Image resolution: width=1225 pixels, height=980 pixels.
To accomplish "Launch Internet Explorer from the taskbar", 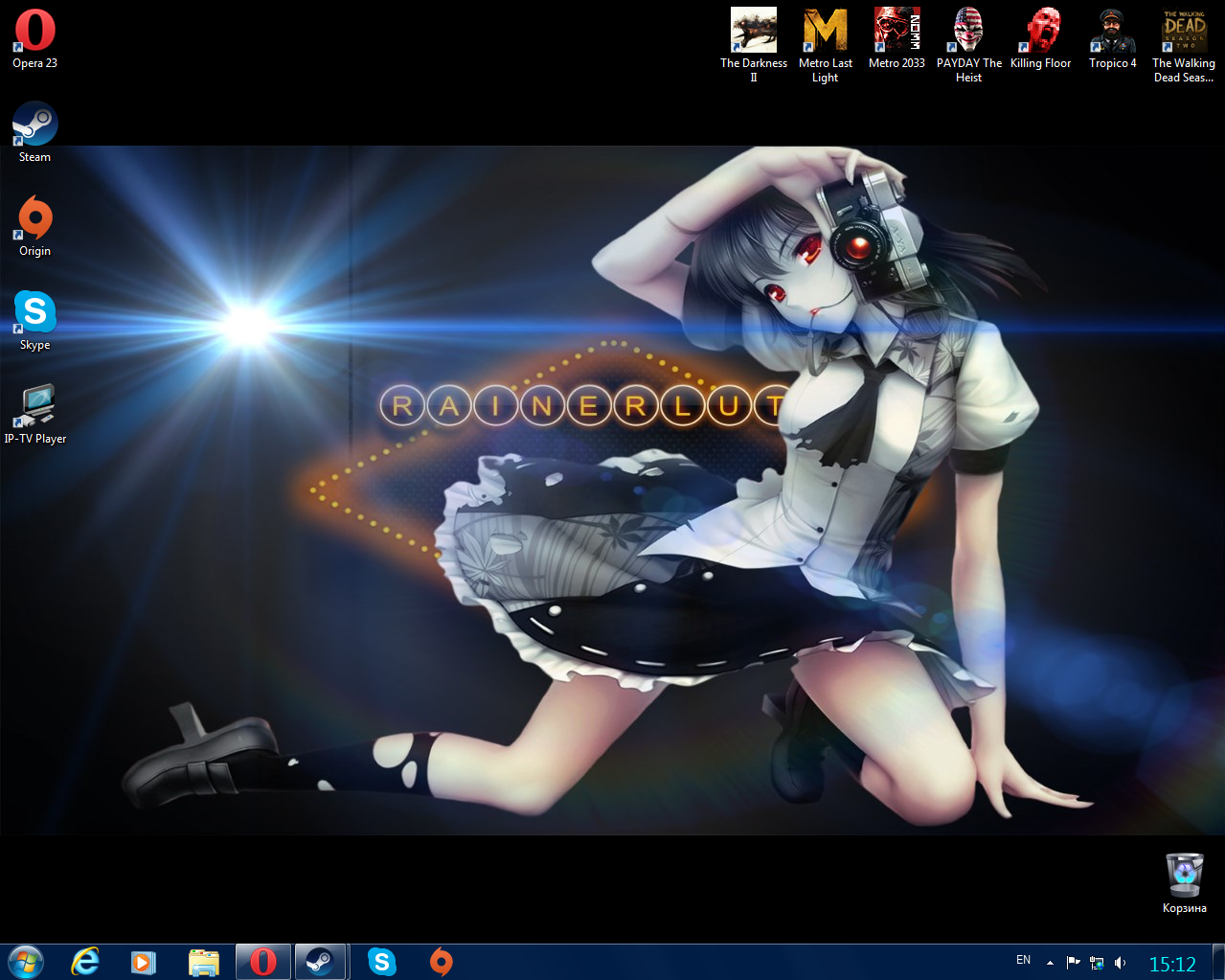I will (85, 962).
